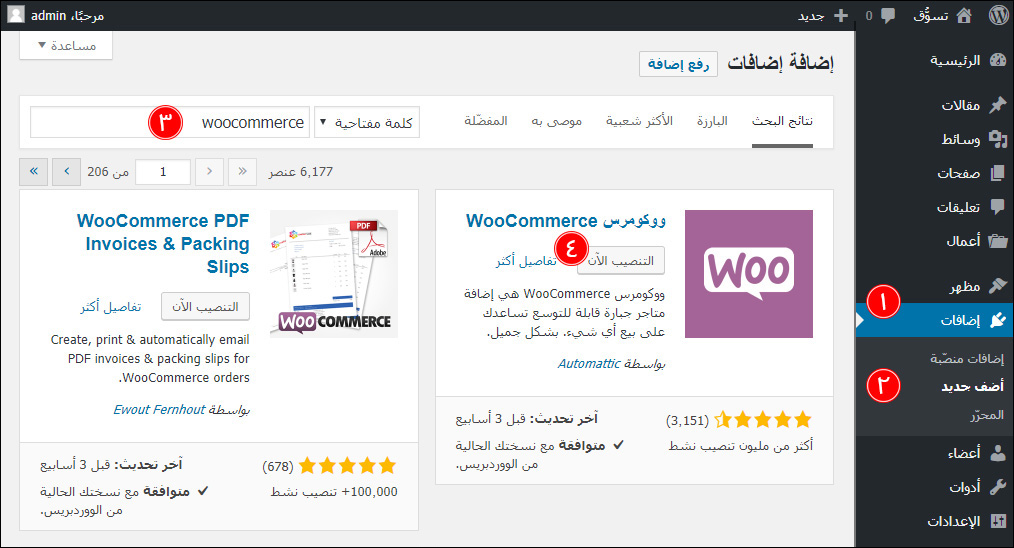Screen dimensions: 1014x548
Task: Click the comment icon beside تعليقات
Action: pyautogui.click(x=998, y=207)
